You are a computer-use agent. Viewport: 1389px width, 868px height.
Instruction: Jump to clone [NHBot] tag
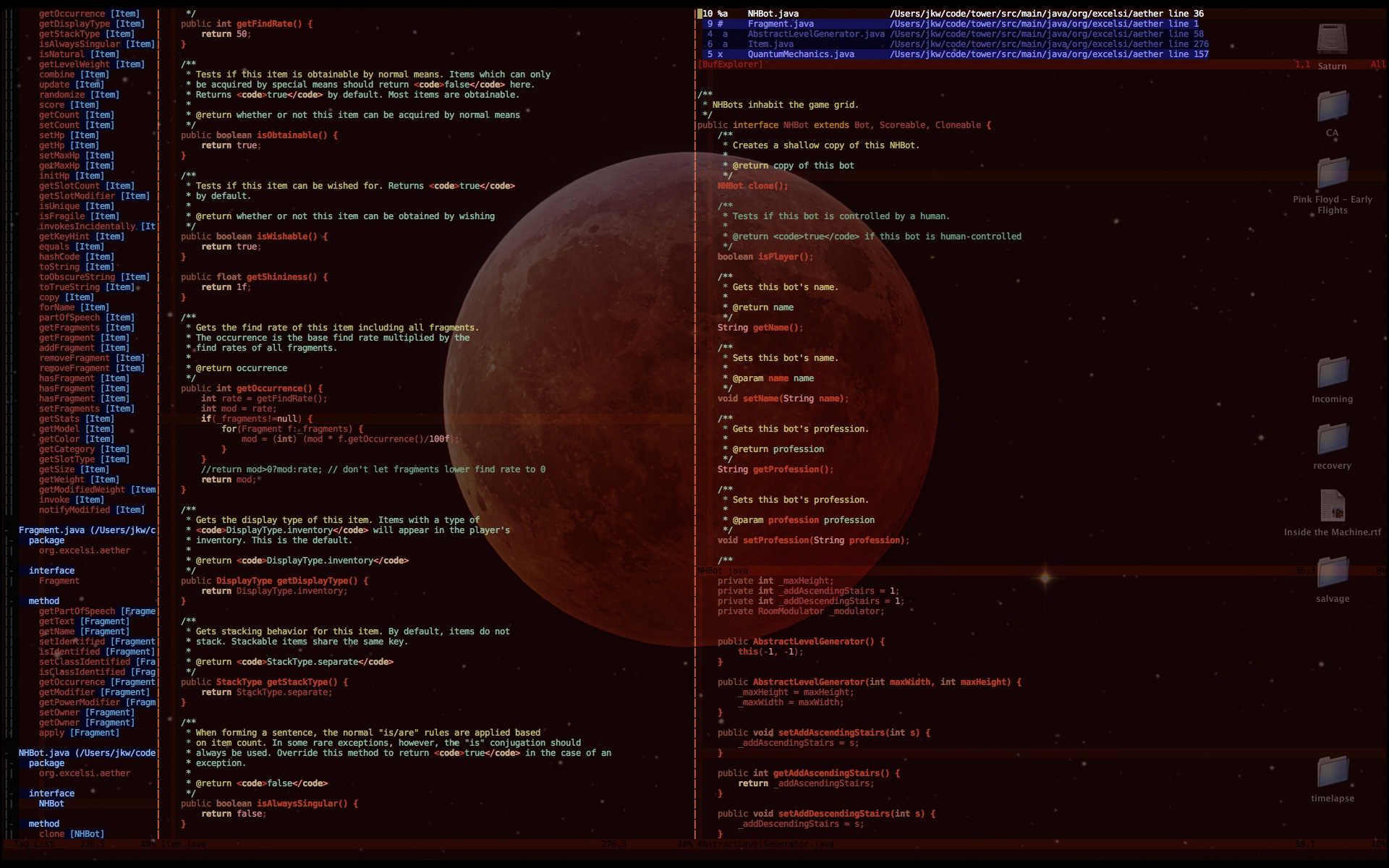click(x=51, y=834)
